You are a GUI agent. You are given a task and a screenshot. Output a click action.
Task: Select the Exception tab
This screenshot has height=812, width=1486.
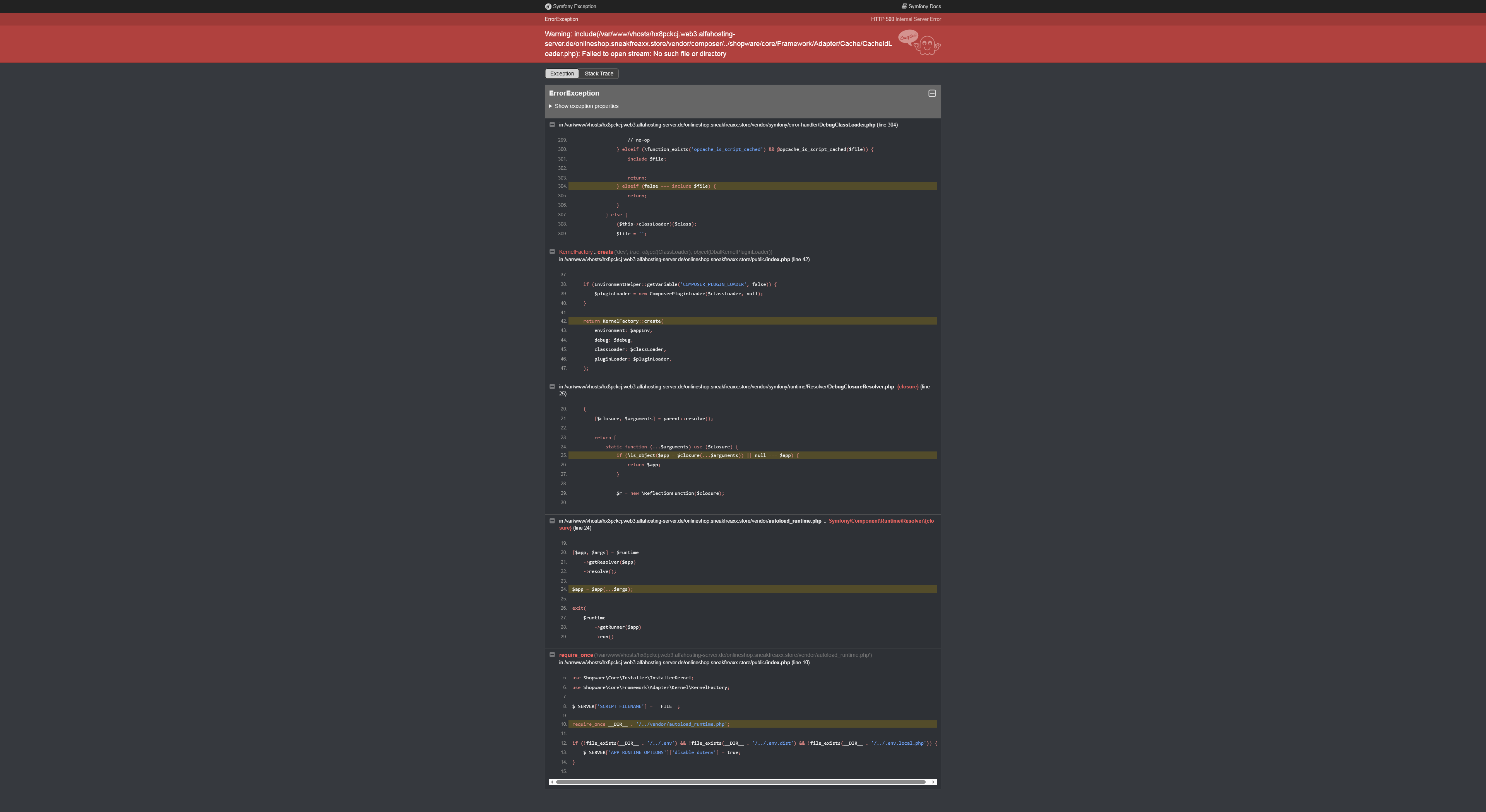[x=561, y=74]
